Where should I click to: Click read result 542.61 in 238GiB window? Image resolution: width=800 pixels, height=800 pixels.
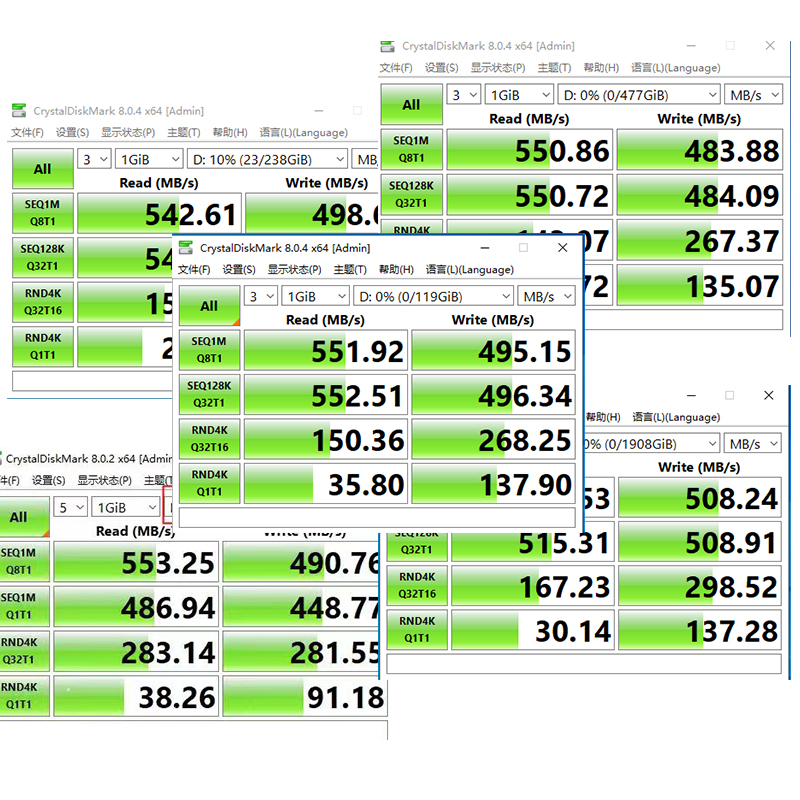tap(159, 213)
